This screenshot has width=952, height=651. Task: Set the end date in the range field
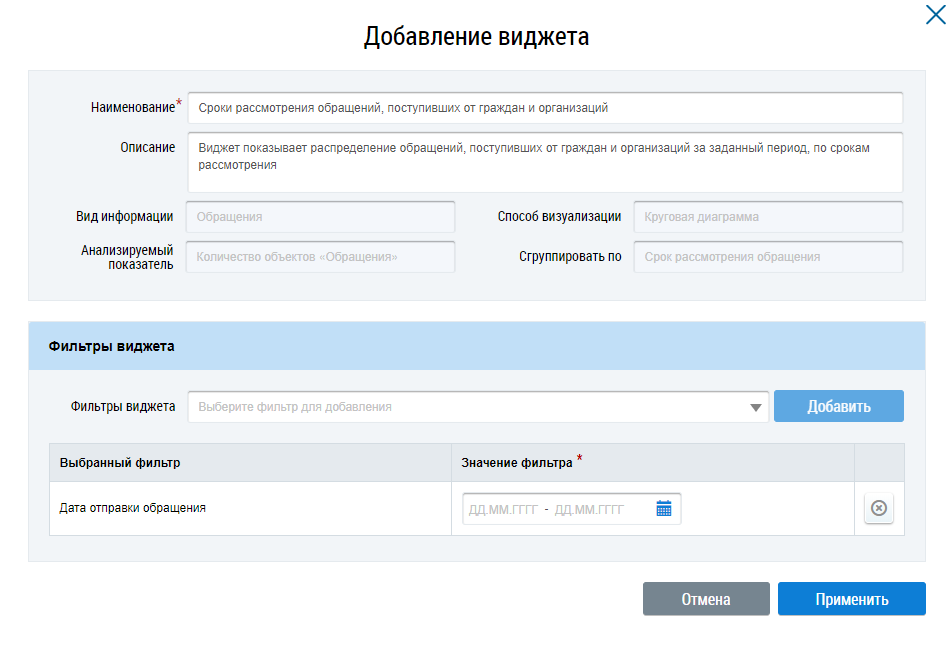[x=589, y=509]
